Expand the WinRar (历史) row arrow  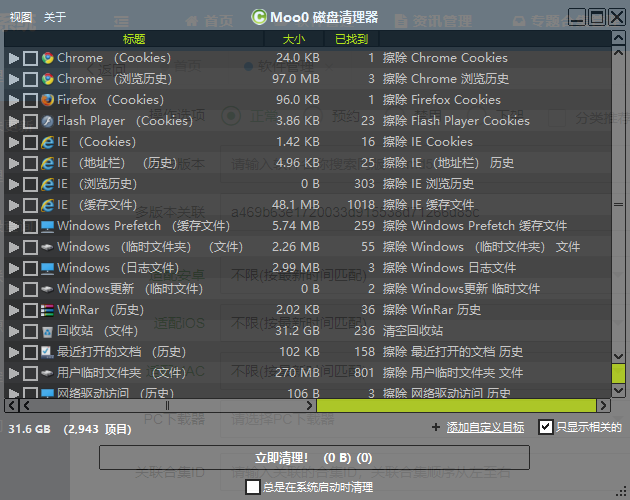tap(14, 310)
